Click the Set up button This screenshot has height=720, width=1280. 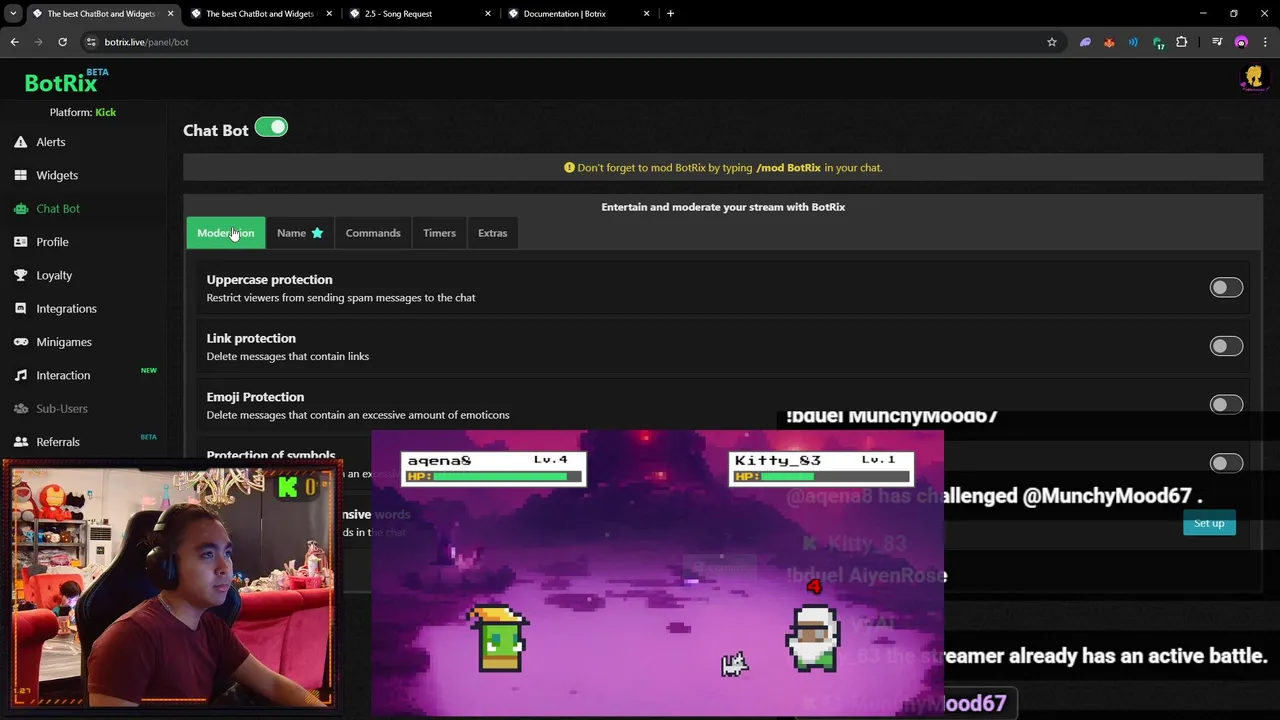point(1209,523)
